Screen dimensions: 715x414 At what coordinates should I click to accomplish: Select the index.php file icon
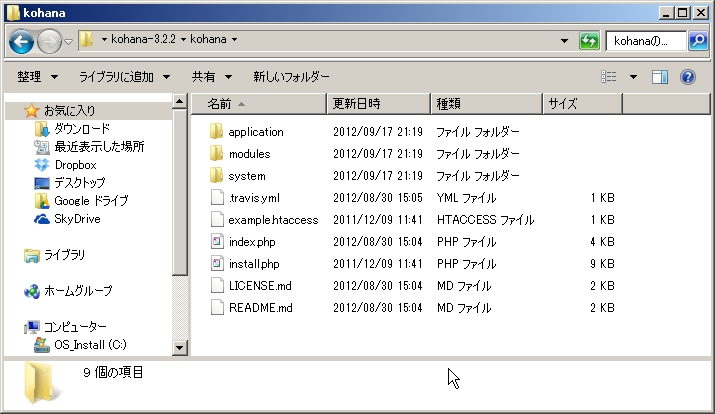click(218, 241)
